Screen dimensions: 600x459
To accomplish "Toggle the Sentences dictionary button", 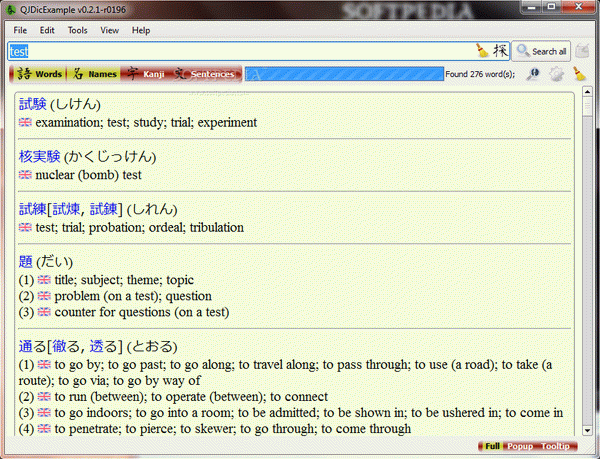I will click(205, 74).
